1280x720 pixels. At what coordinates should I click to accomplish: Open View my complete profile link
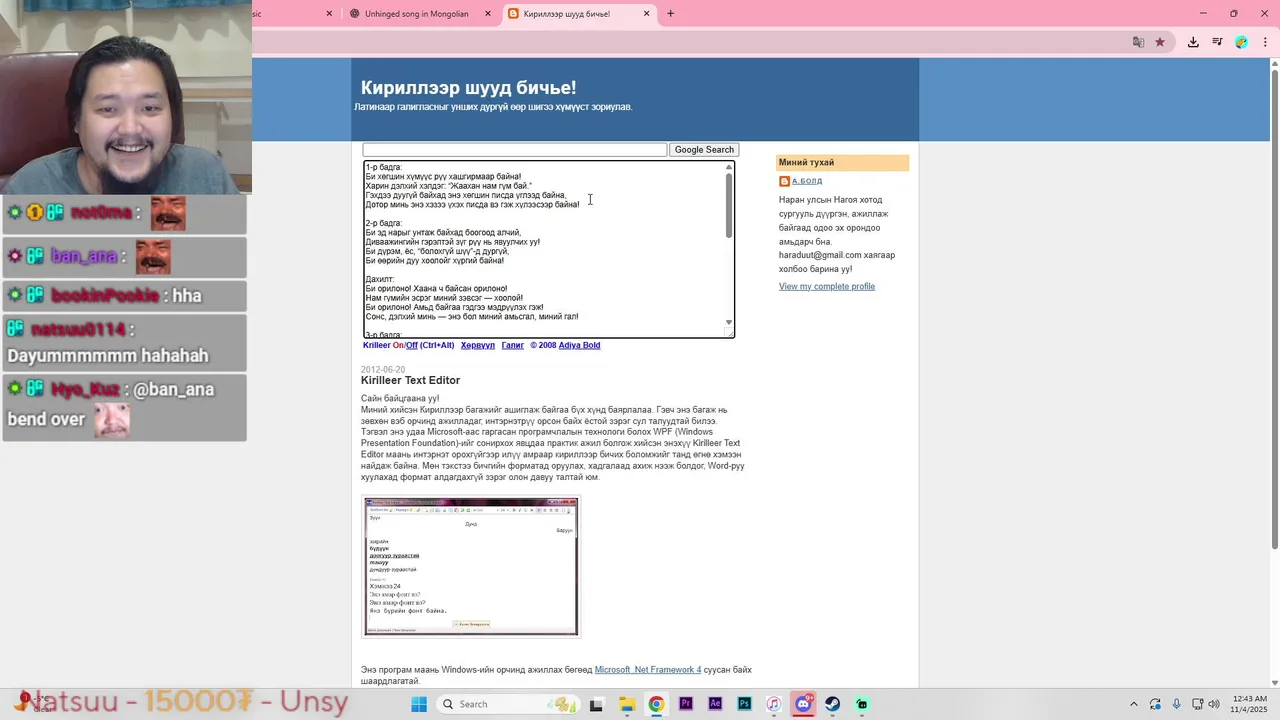tap(827, 286)
